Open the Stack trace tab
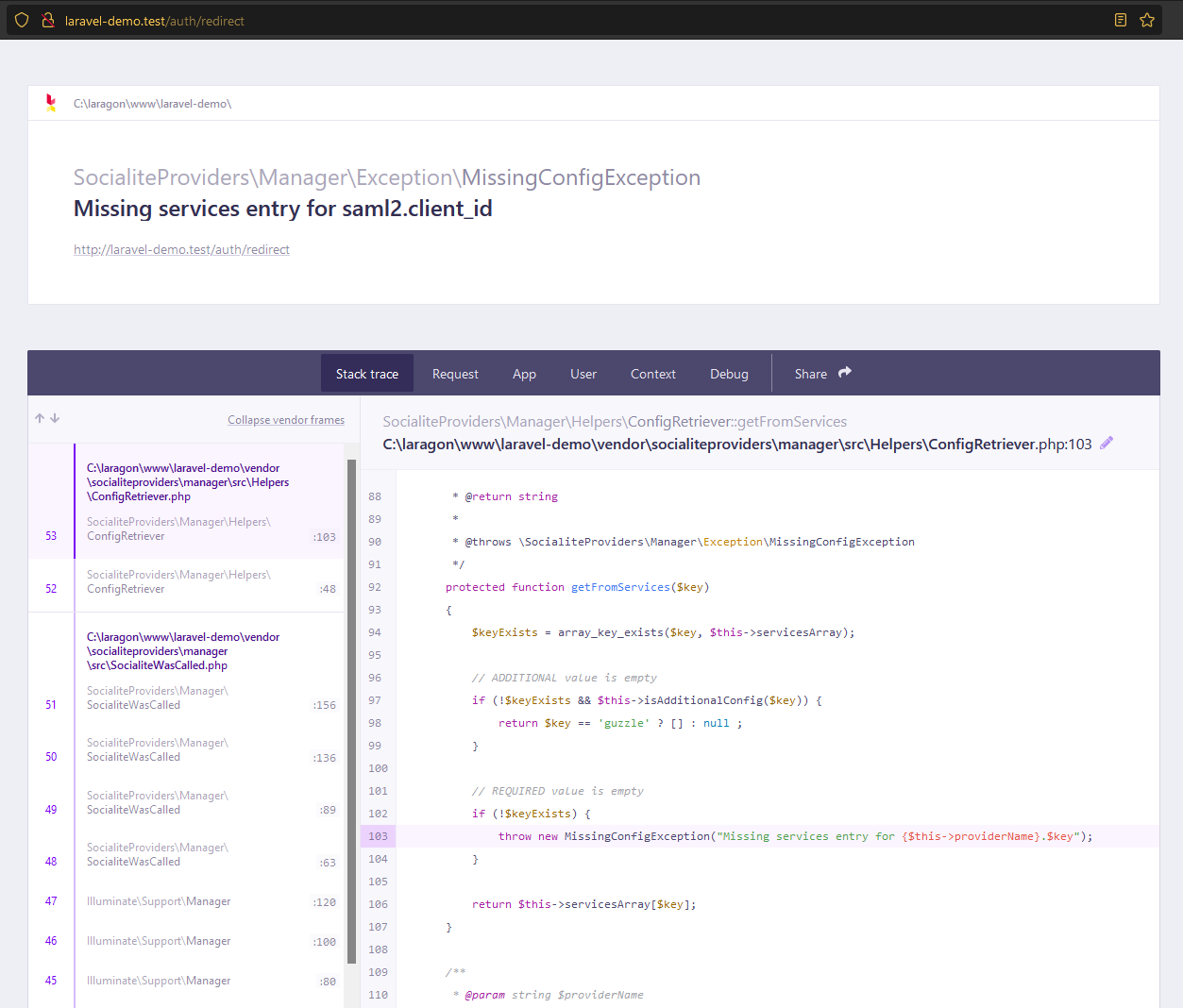Image resolution: width=1183 pixels, height=1008 pixels. pyautogui.click(x=367, y=374)
